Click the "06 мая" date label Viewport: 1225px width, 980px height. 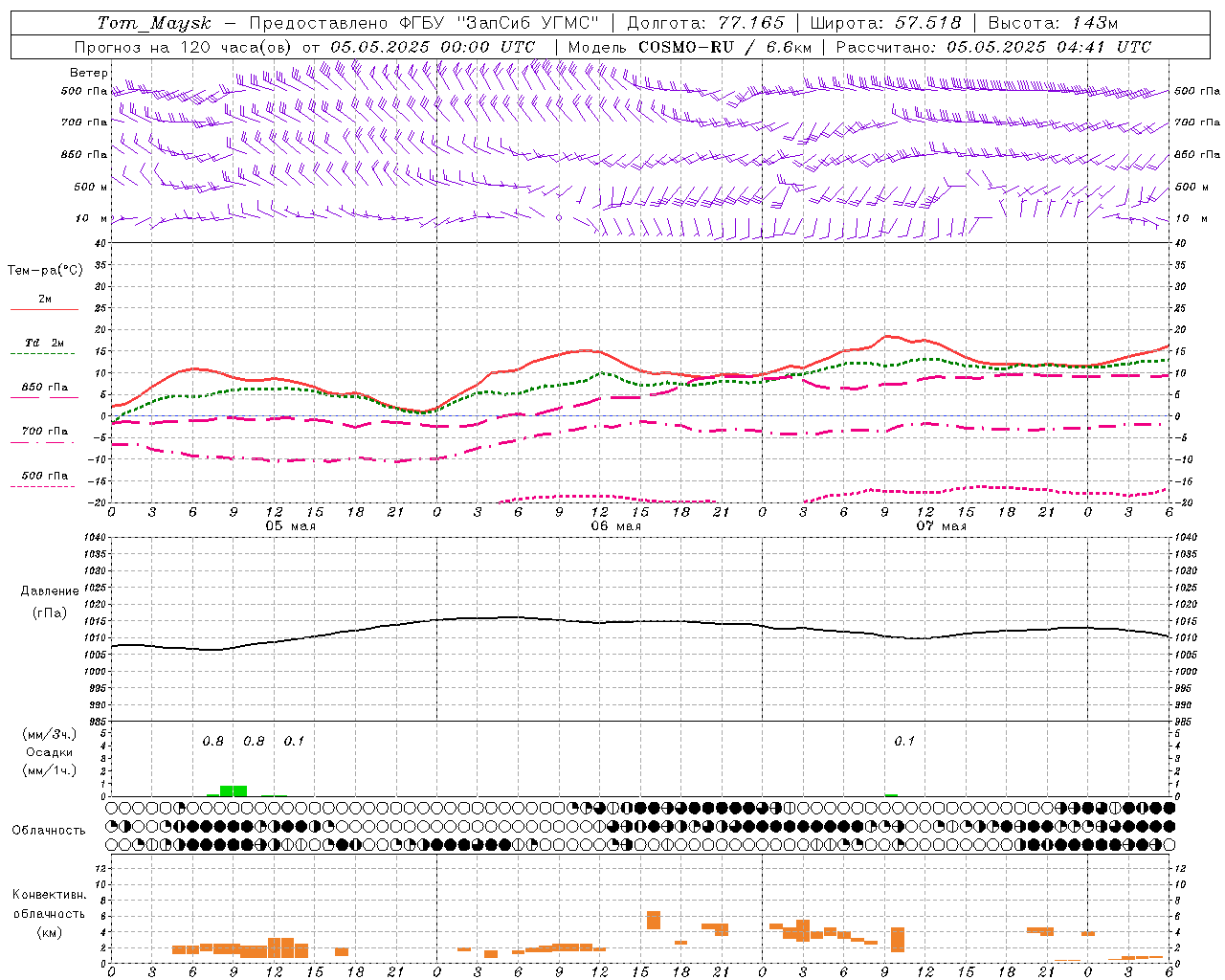coord(615,526)
